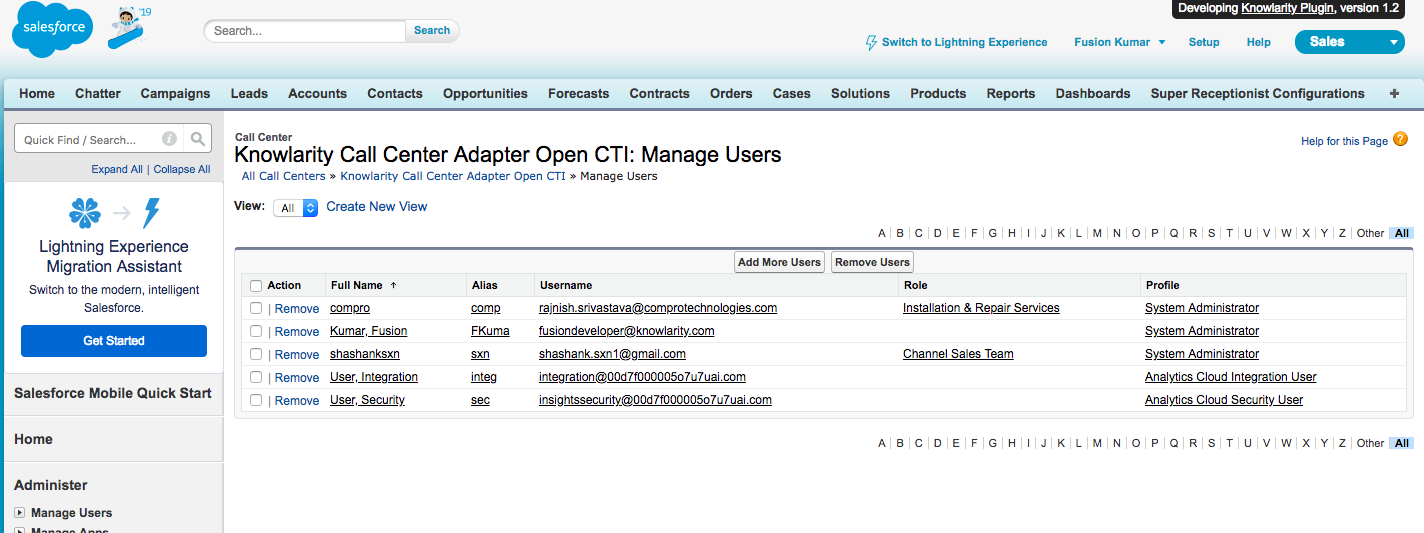Expand the Manage Users tree item
This screenshot has height=533, width=1424.
[19, 513]
